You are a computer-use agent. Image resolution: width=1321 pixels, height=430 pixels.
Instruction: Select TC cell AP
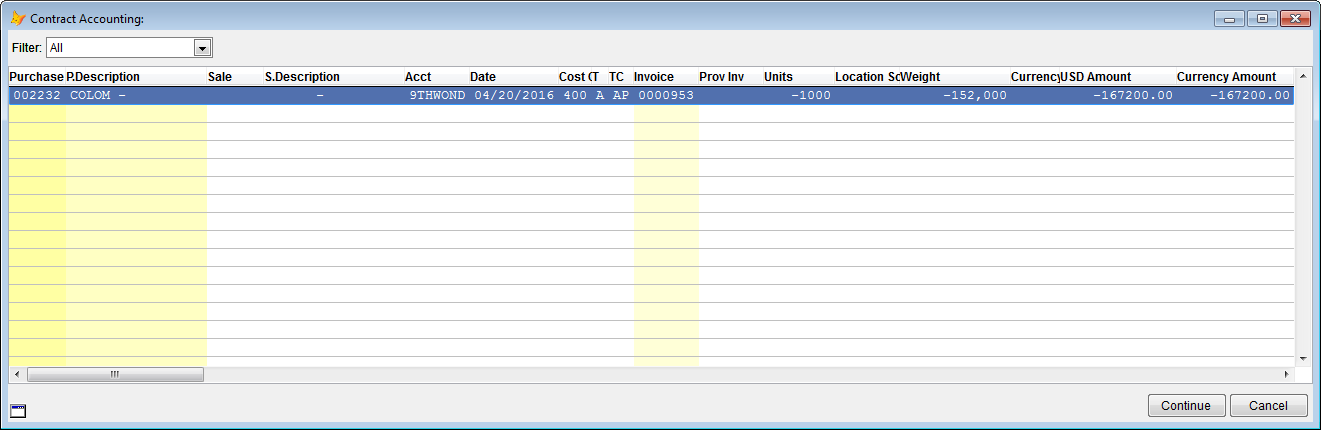point(620,96)
